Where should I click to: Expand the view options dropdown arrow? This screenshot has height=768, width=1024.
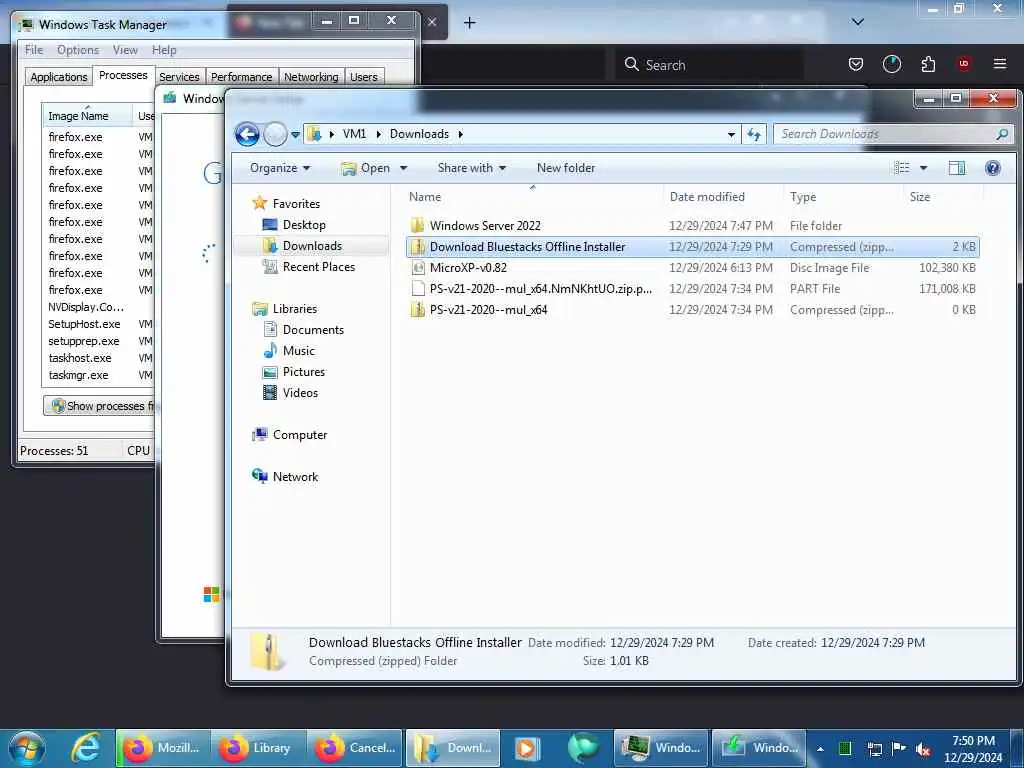923,168
